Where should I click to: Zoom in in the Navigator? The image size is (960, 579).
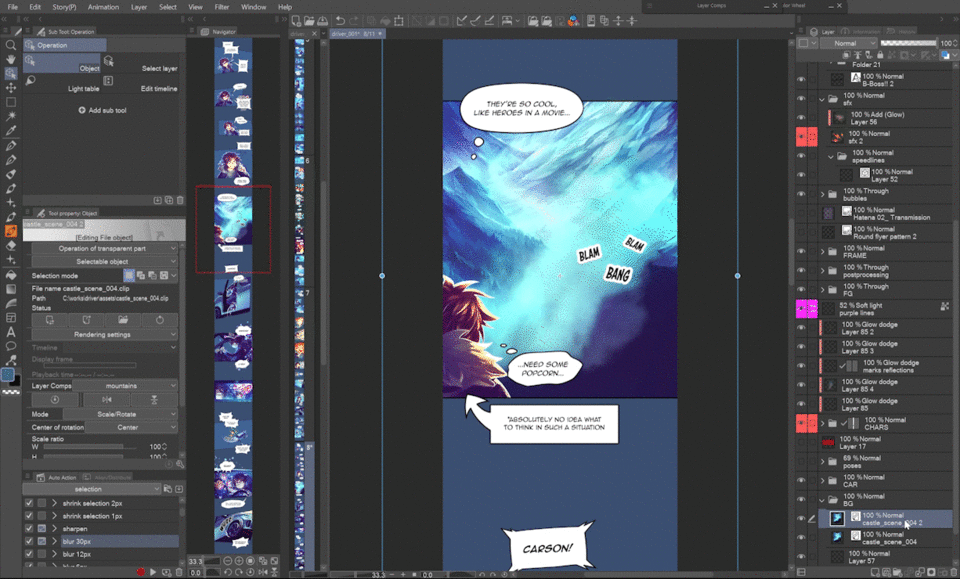(239, 561)
